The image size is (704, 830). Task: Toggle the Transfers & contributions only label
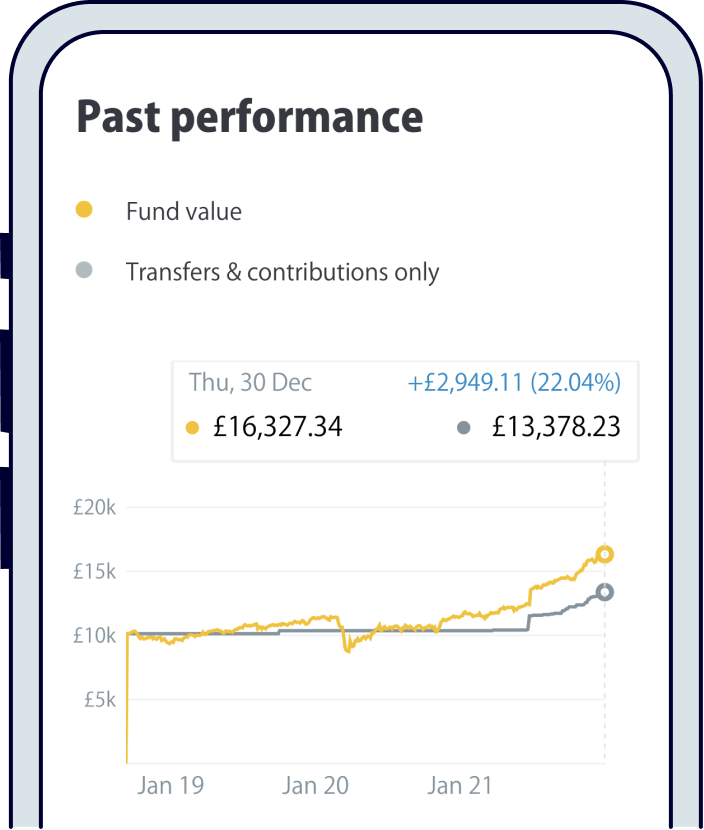click(282, 272)
